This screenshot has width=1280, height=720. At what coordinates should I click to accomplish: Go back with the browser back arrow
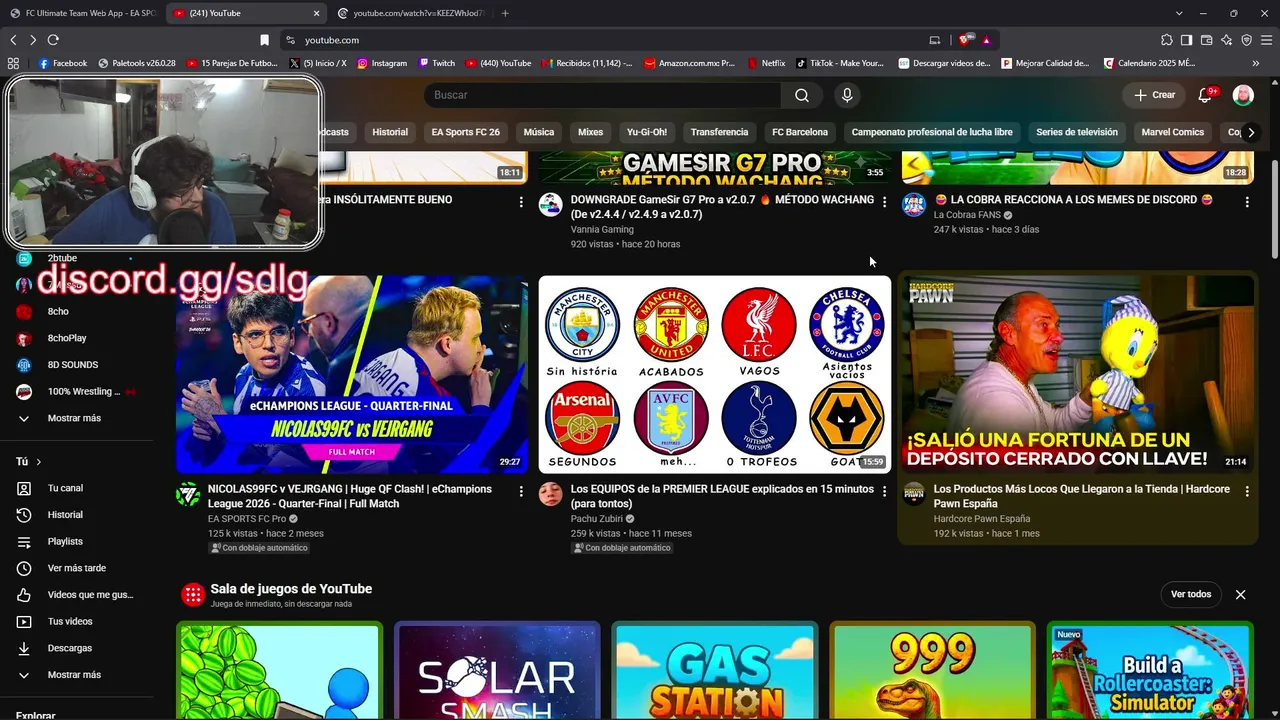(13, 40)
